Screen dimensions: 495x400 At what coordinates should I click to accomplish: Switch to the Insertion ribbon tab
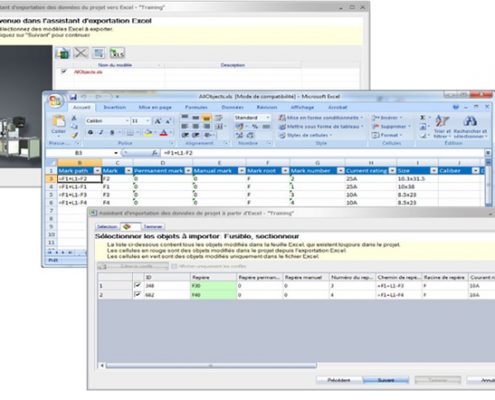coord(115,107)
